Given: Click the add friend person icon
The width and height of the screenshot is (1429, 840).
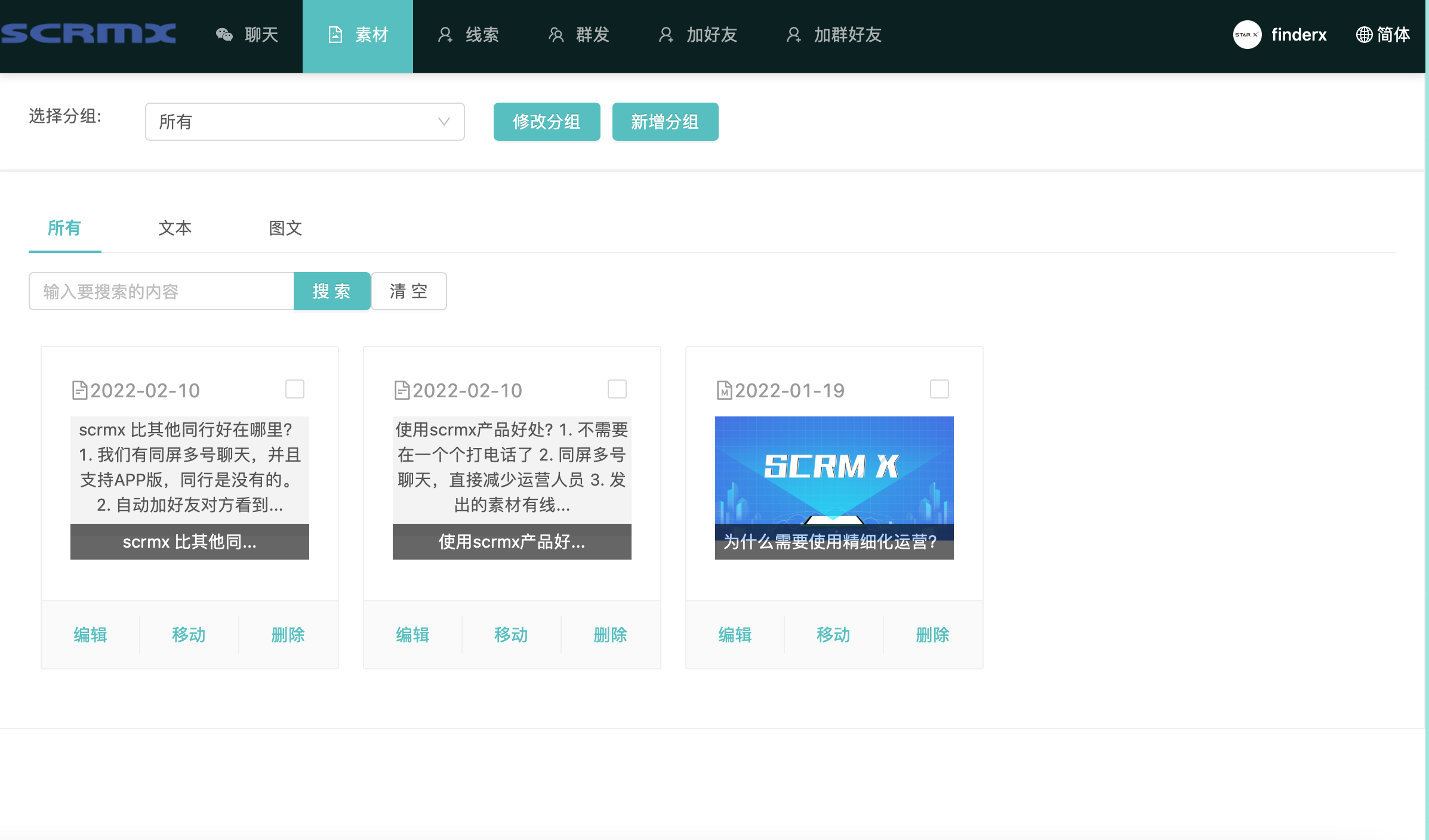Looking at the screenshot, I should pos(666,35).
